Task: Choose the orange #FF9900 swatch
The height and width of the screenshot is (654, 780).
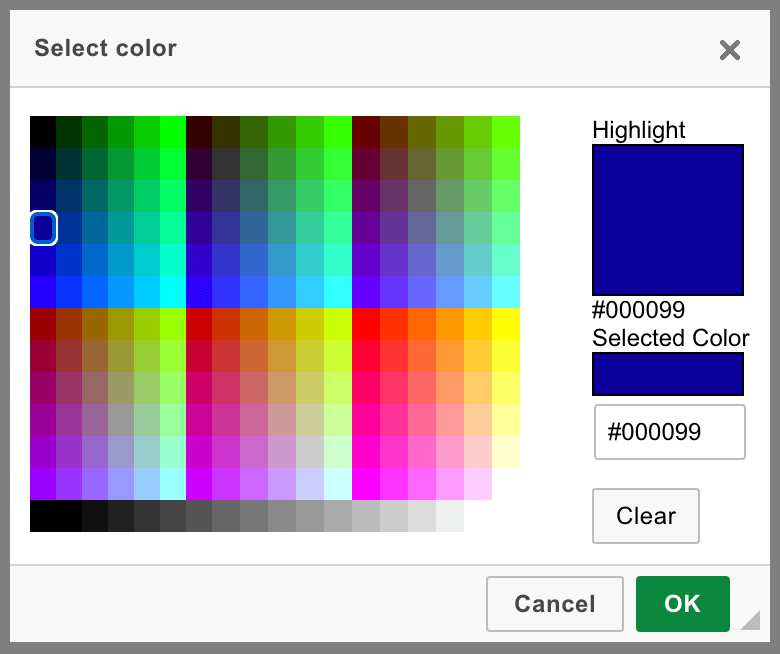Action: (x=450, y=324)
